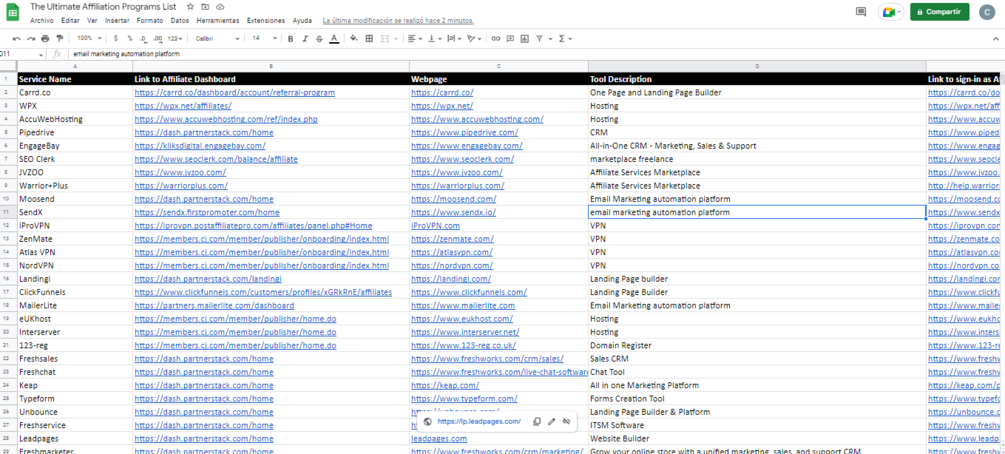
Task: Open the comment history icon
Action: [x=861, y=12]
